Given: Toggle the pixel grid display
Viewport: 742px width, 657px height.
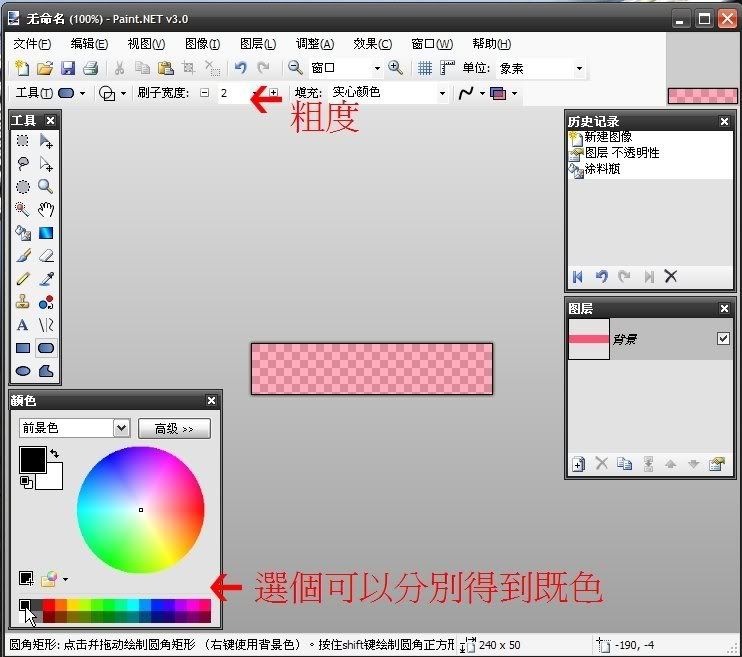Looking at the screenshot, I should point(424,68).
